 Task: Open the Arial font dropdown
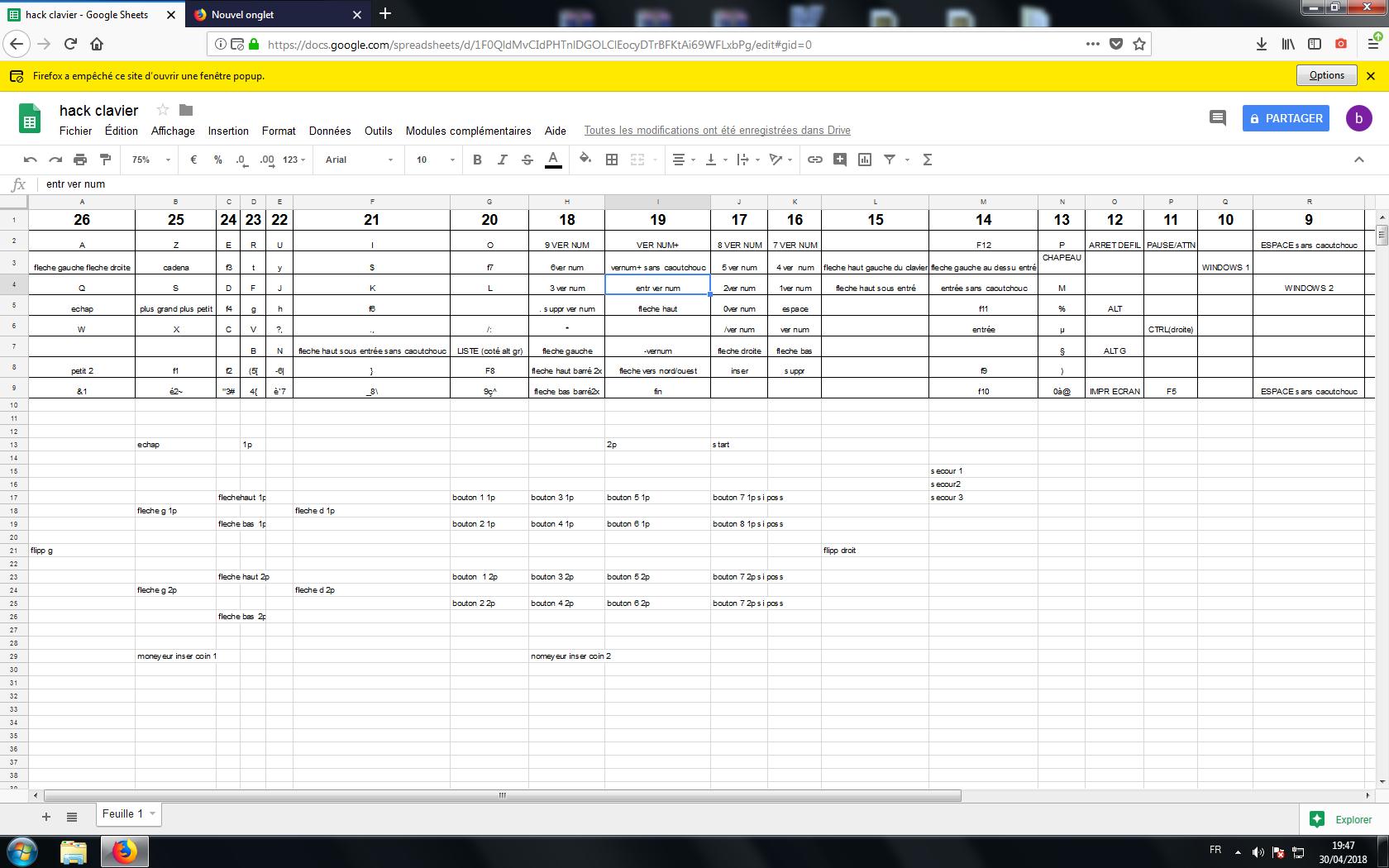point(359,160)
